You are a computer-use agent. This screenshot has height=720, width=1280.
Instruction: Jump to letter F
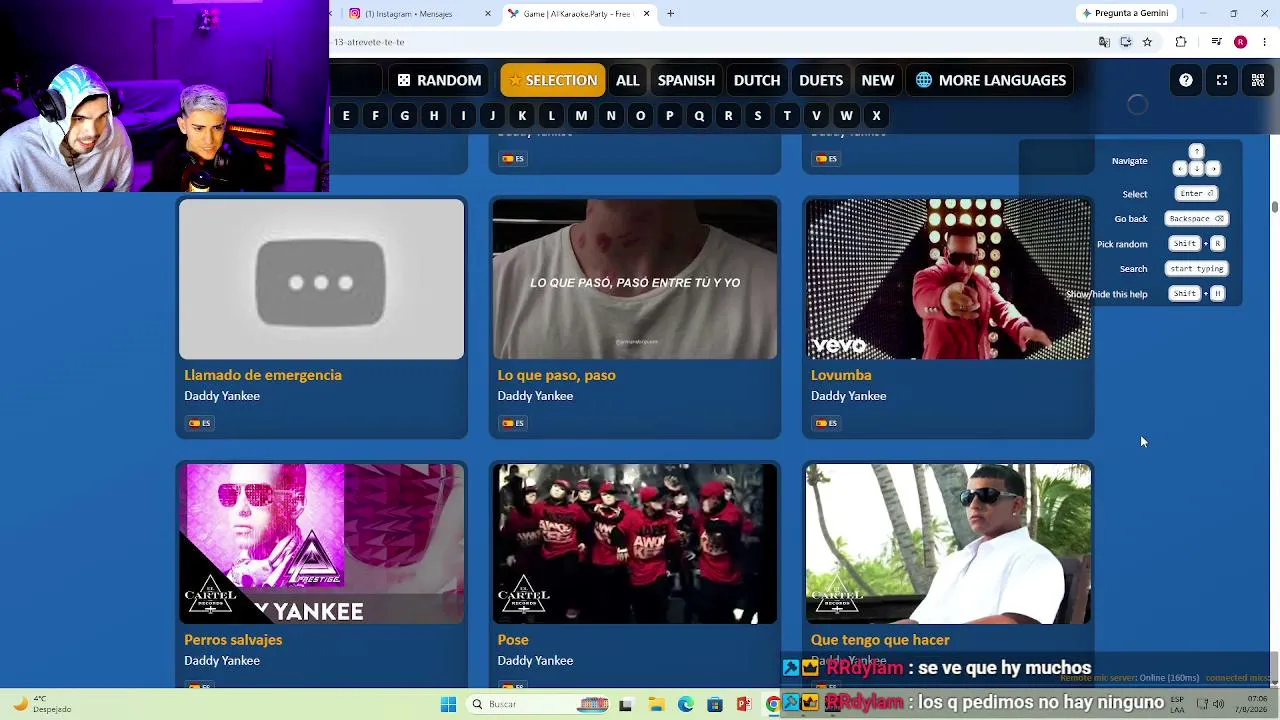click(375, 116)
